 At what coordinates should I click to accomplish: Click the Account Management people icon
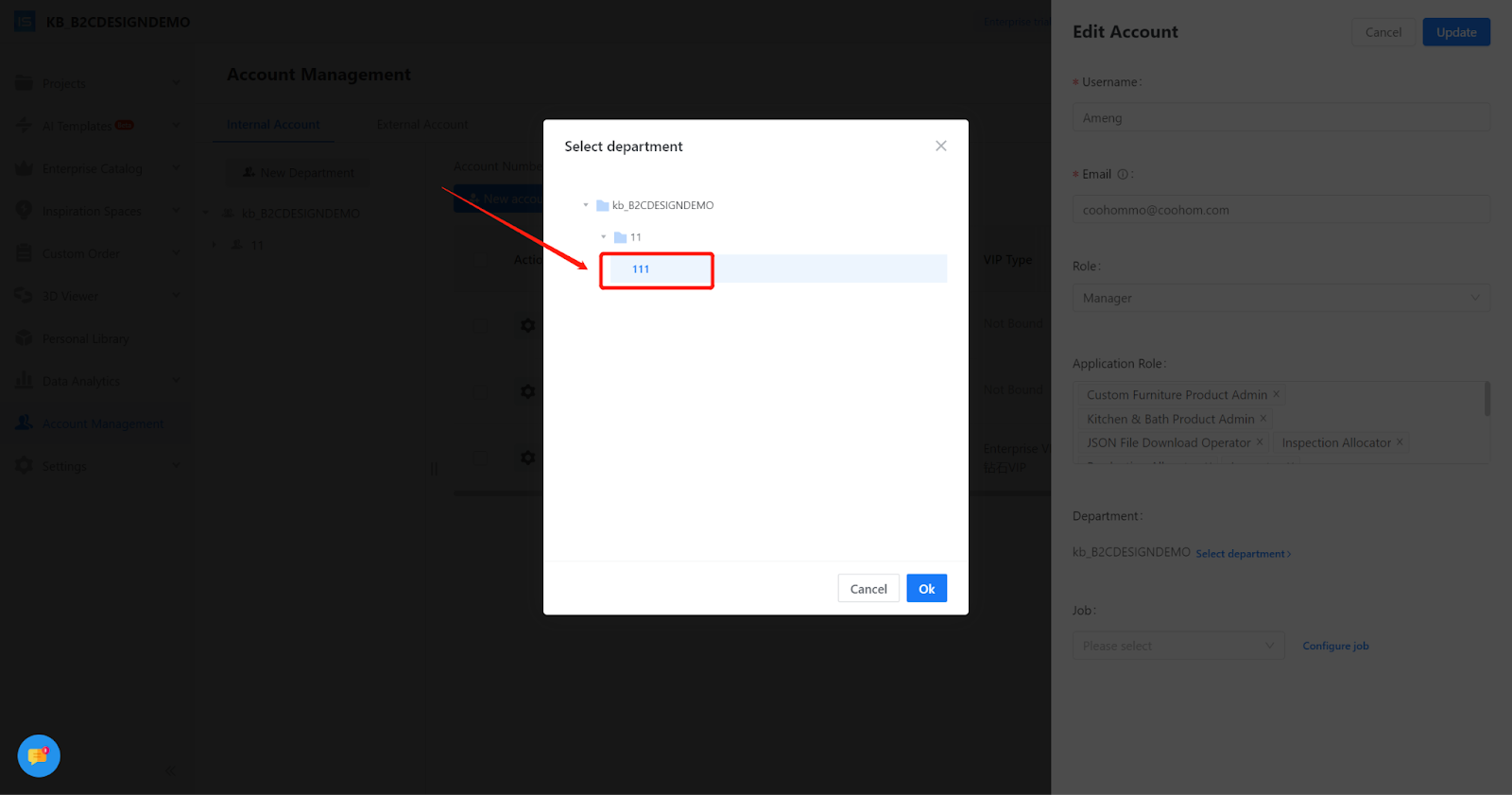[x=25, y=423]
